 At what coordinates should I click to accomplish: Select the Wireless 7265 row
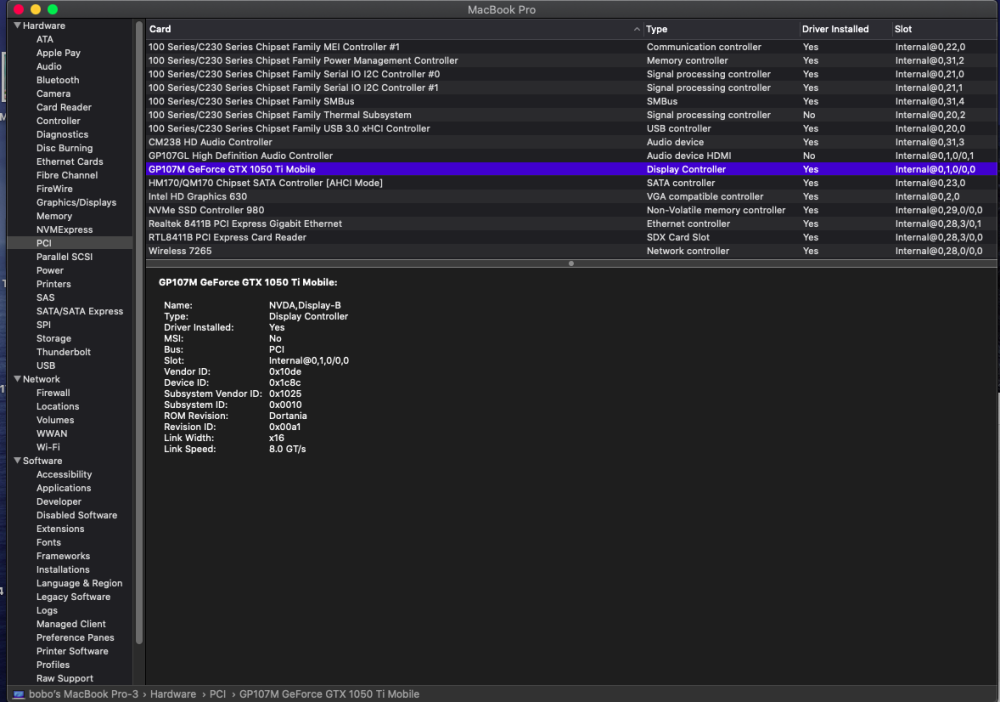571,251
